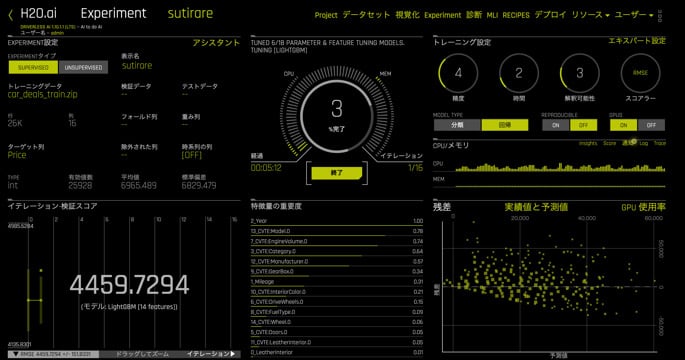685x360 pixels.
Task: Select the 分類 model type
Action: (x=457, y=125)
